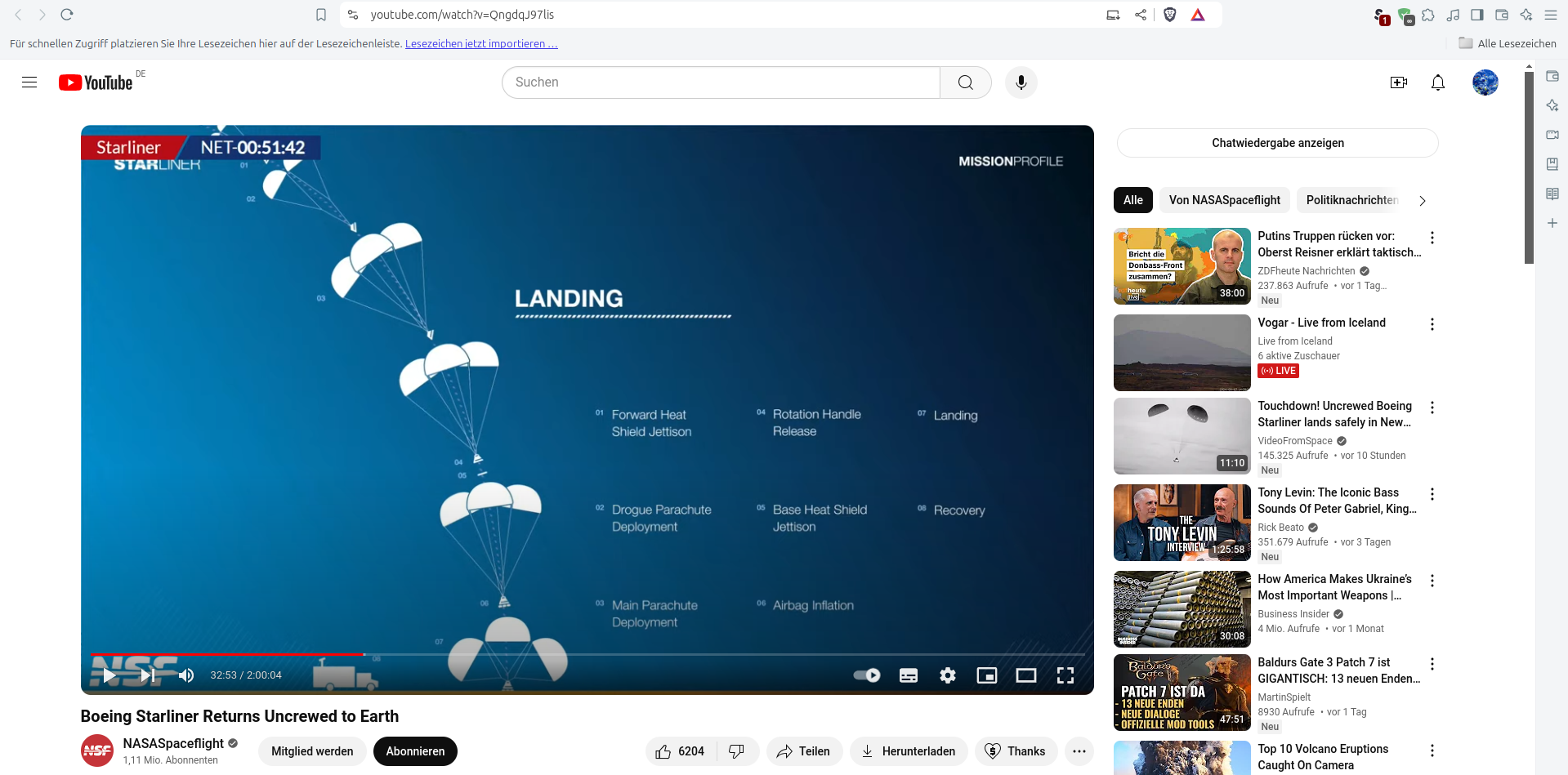Mute the video volume
The width and height of the screenshot is (1568, 775).
click(186, 675)
